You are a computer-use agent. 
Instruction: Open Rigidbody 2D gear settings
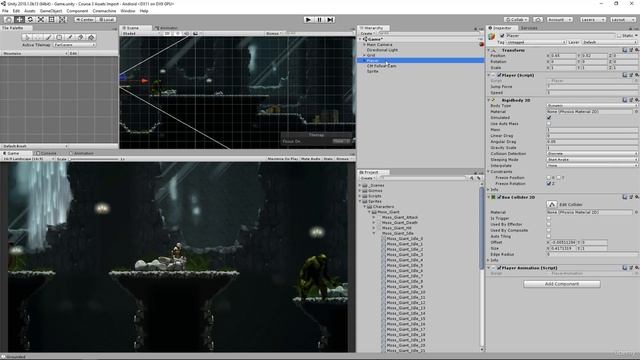[x=636, y=100]
